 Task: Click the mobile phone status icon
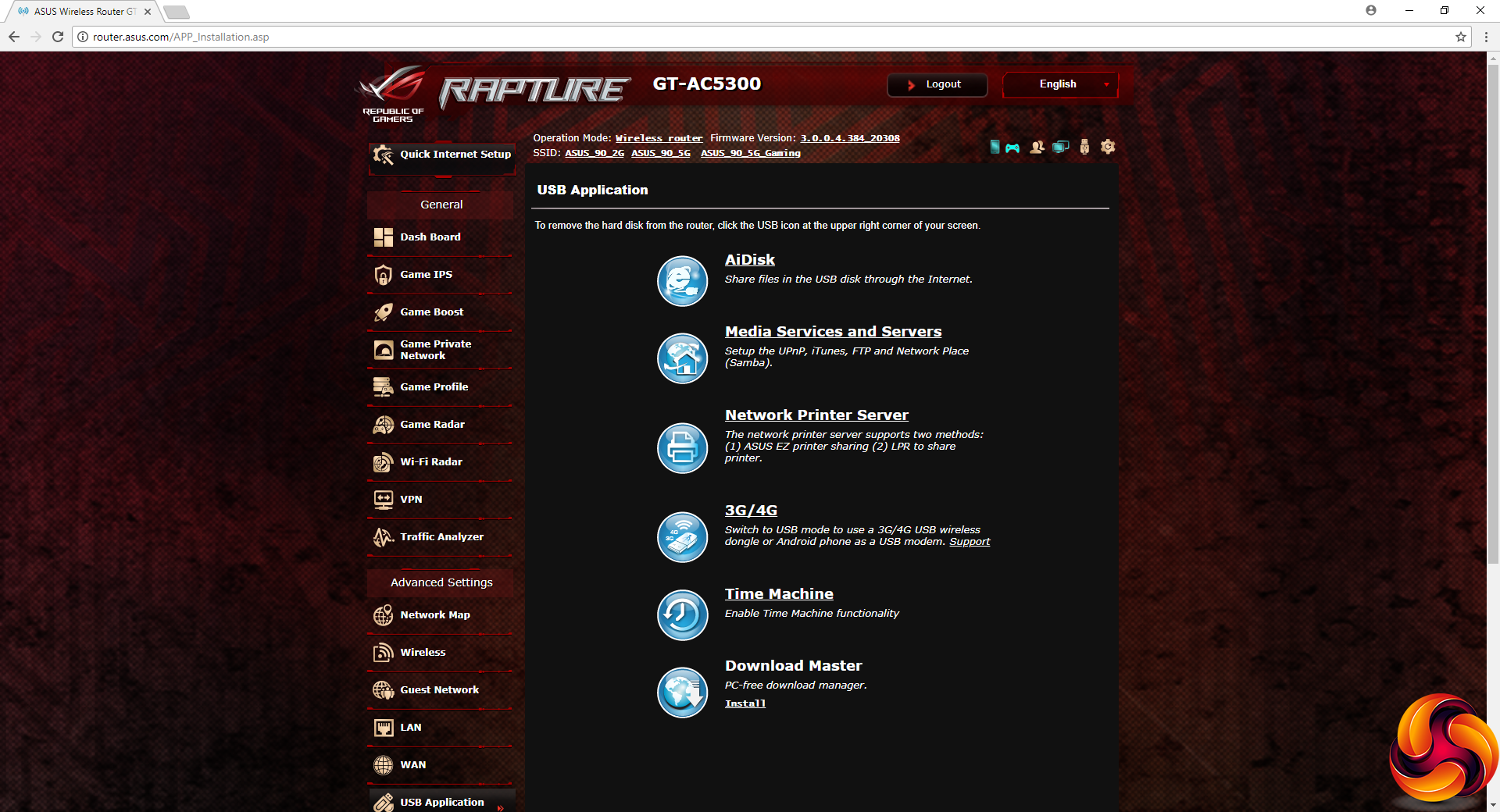(995, 147)
